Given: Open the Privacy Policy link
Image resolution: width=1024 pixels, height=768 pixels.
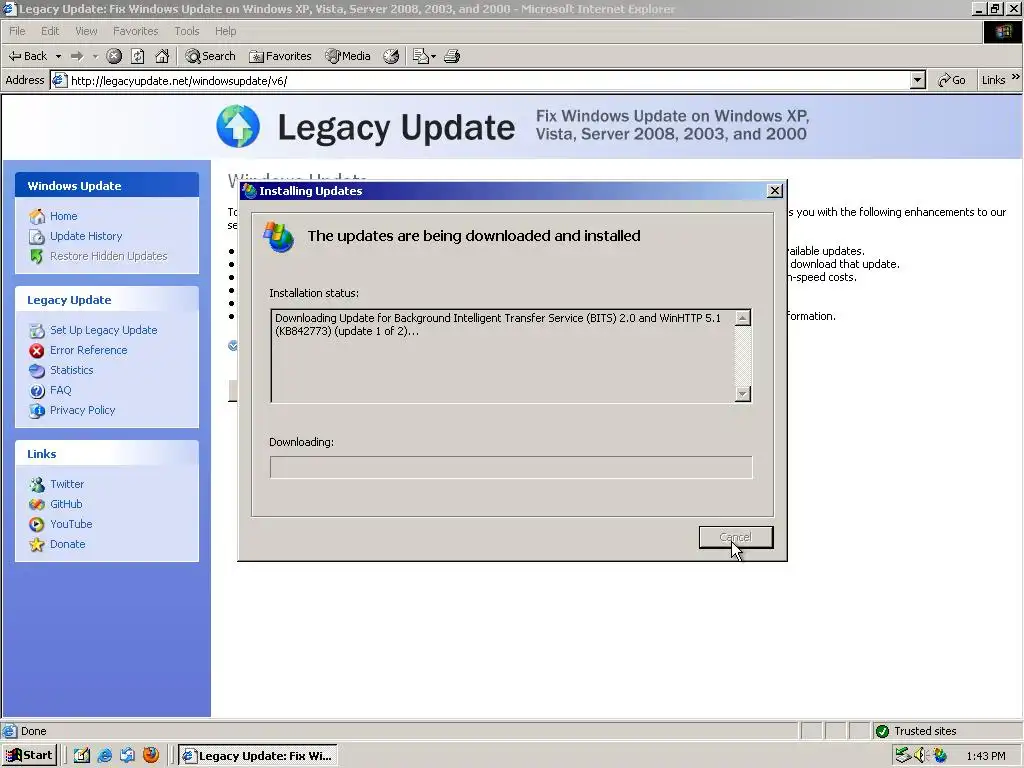Looking at the screenshot, I should pyautogui.click(x=82, y=410).
